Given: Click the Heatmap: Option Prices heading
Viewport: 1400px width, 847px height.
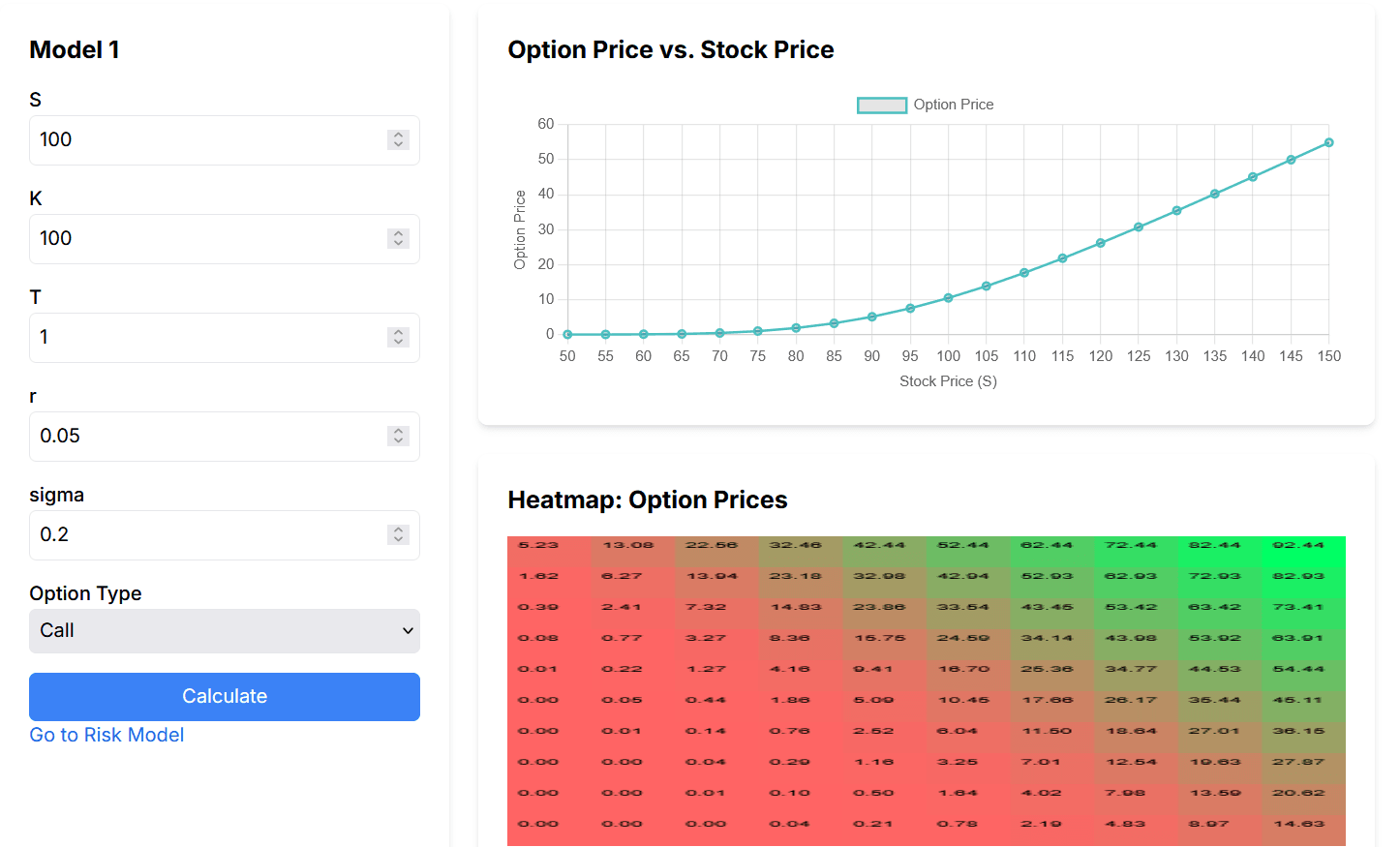Looking at the screenshot, I should click(647, 499).
